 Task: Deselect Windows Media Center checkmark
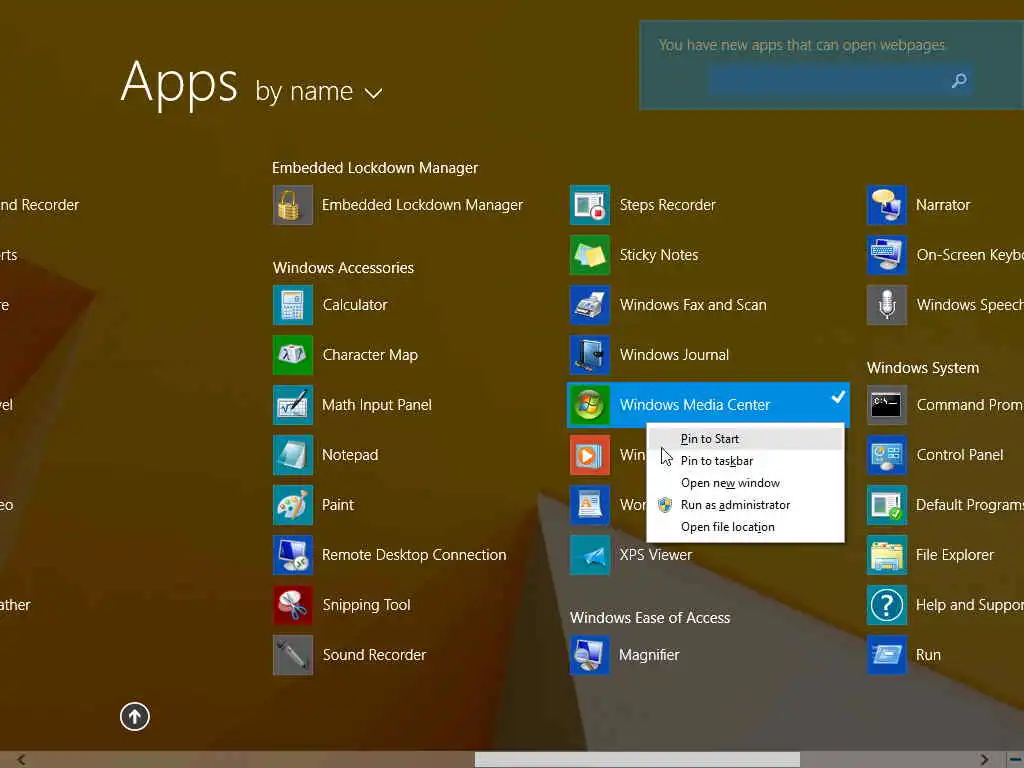pos(839,396)
